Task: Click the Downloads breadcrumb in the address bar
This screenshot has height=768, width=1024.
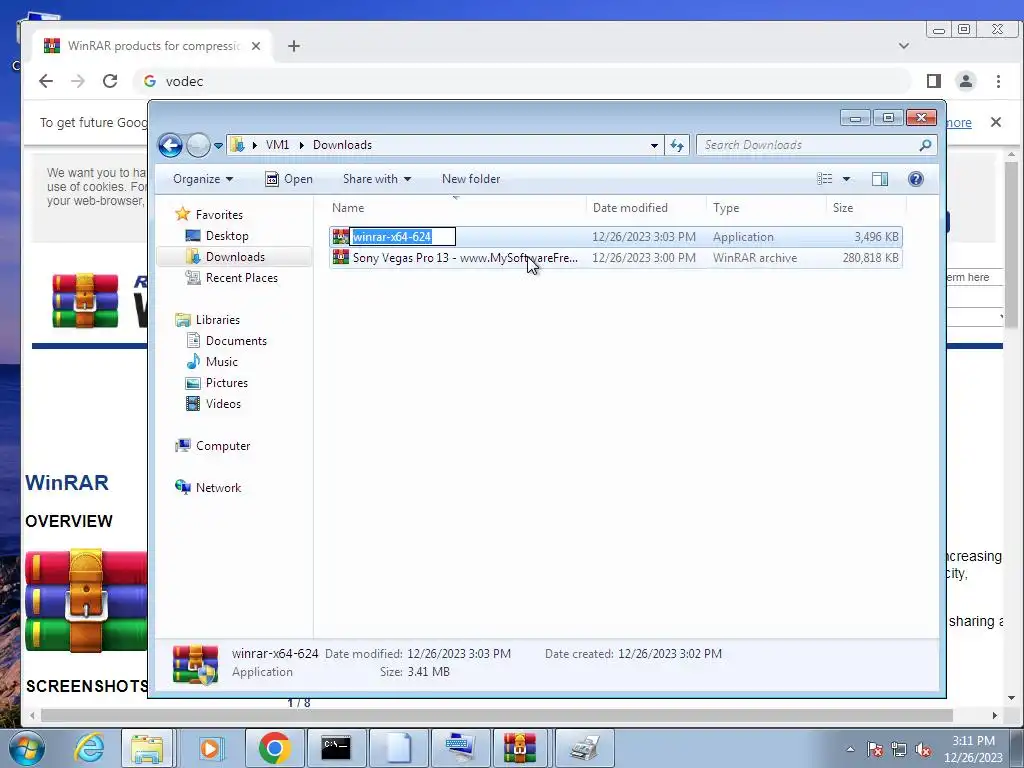Action: (x=342, y=145)
